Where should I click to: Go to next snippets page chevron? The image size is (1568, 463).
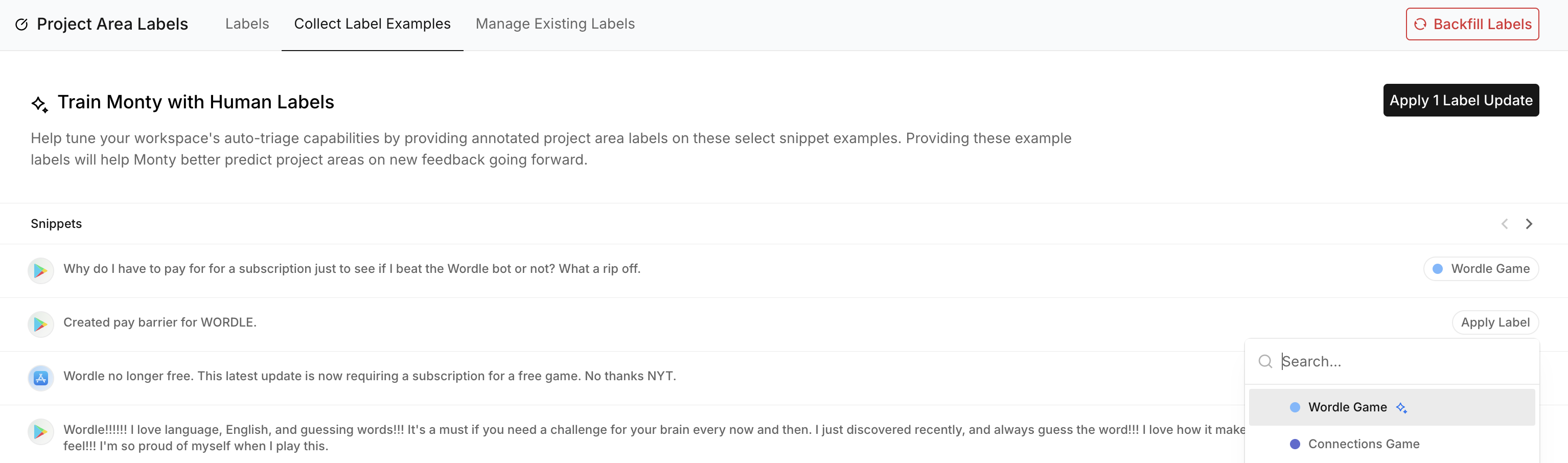point(1529,224)
